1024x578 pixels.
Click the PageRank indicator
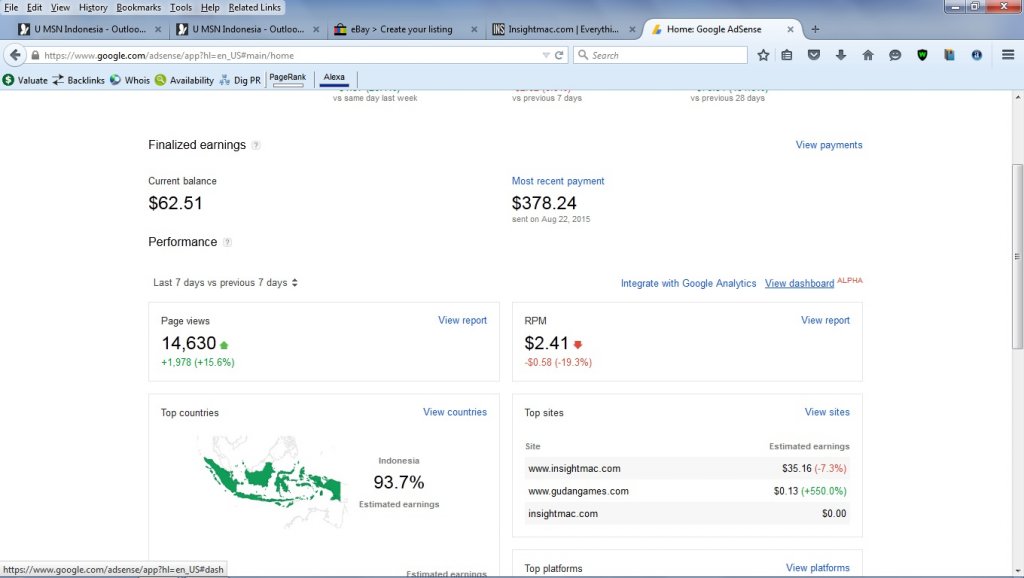[287, 79]
